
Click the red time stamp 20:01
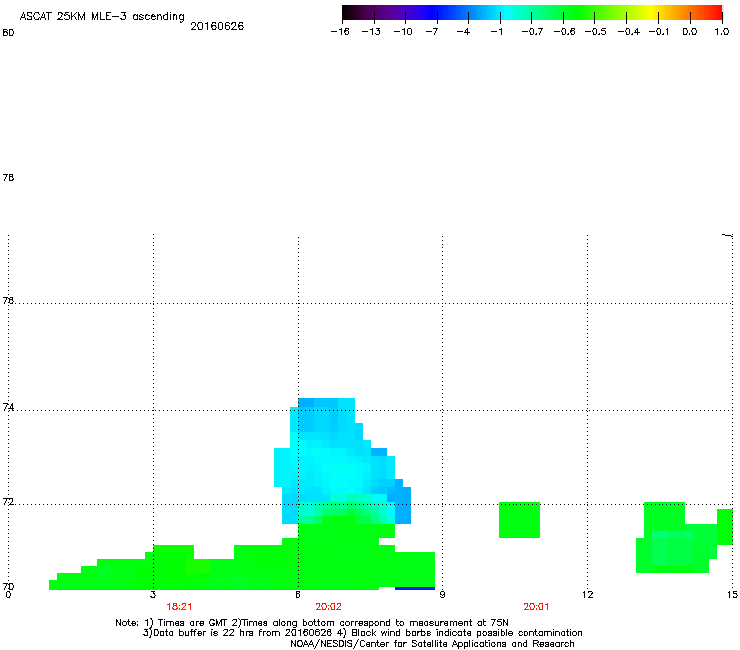click(536, 607)
